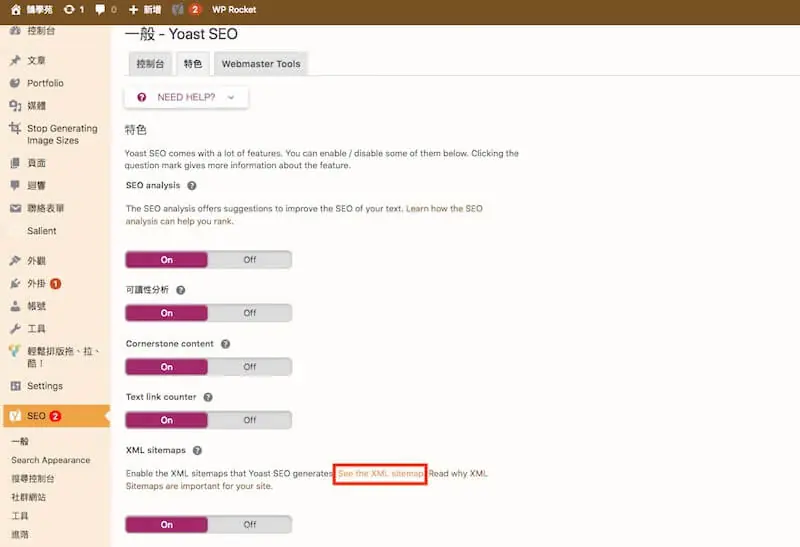Turn Cornerstone content Off
Screen dimensions: 800x547
[249, 367]
